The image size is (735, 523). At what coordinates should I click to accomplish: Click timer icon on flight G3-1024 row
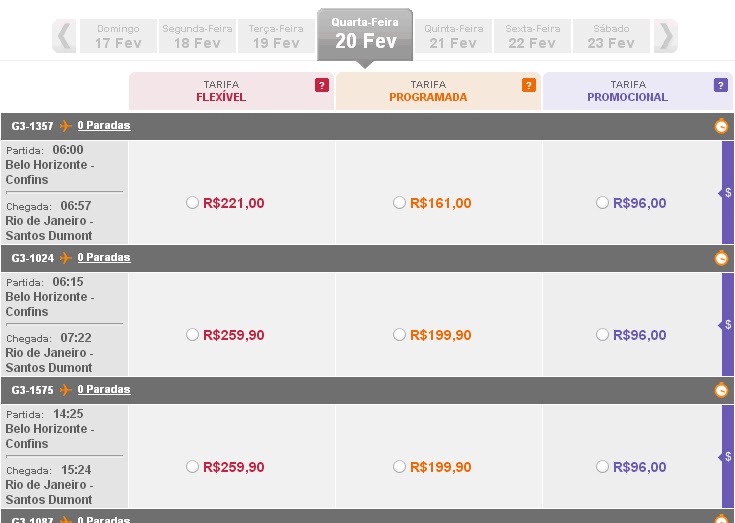[x=721, y=258]
